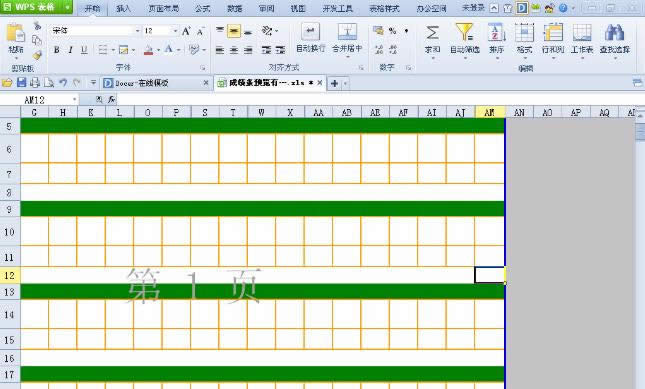
Task: Click the Merge and Center icon
Action: pyautogui.click(x=347, y=32)
